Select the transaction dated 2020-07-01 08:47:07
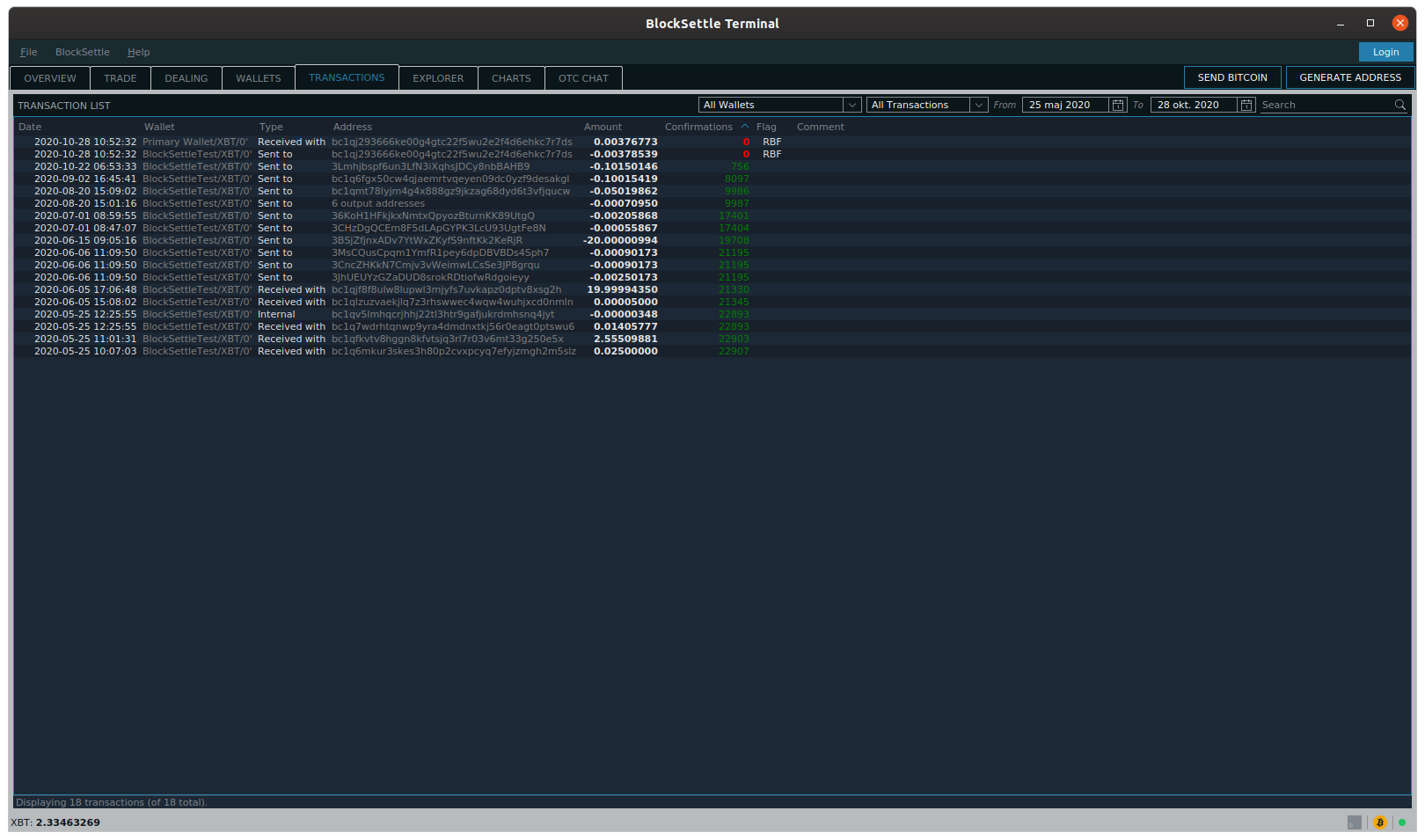The height and width of the screenshot is (840, 1425). 712,228
